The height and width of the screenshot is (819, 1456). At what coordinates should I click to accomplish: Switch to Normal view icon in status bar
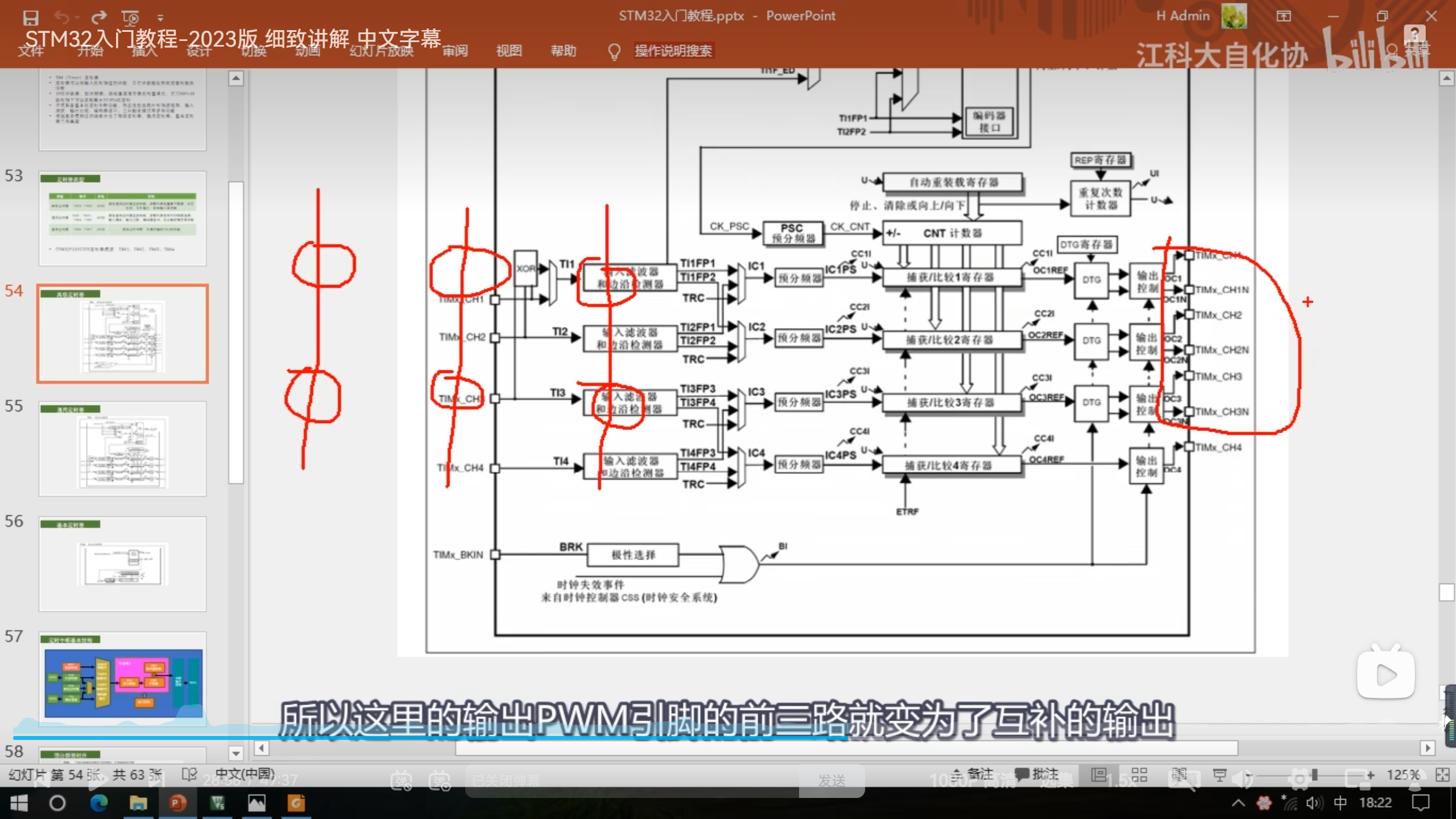pos(1099,775)
